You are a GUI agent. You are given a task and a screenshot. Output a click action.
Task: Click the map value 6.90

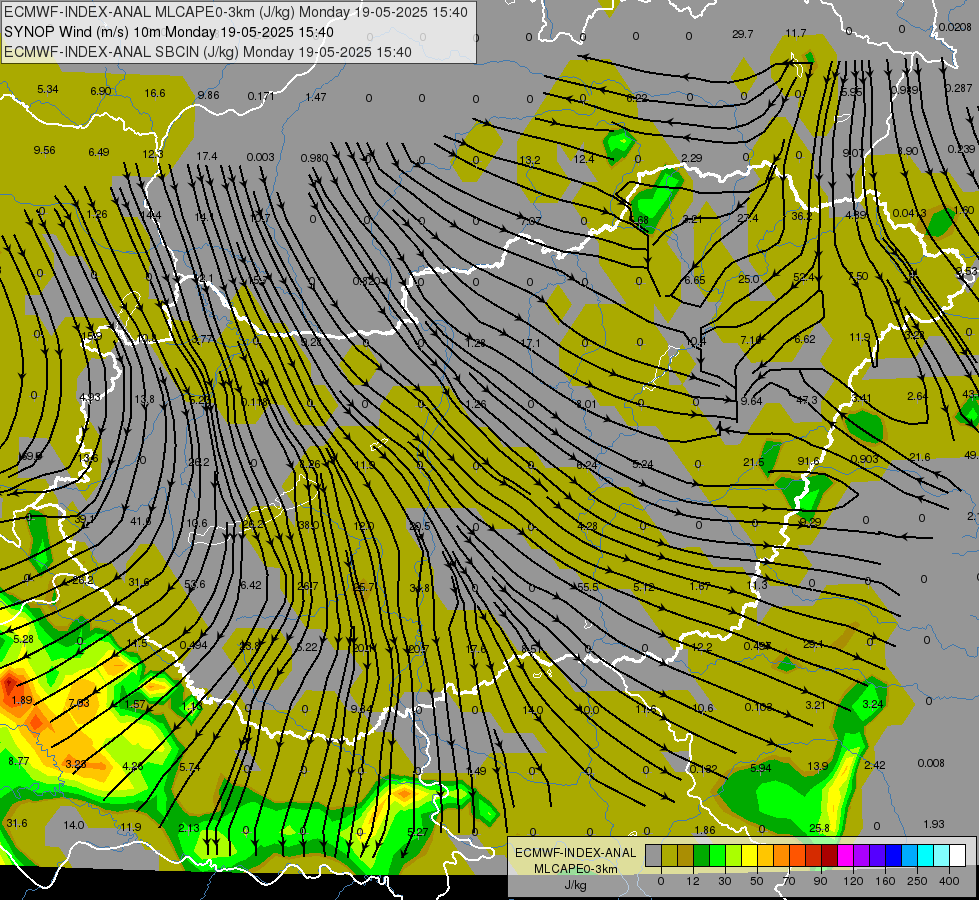(101, 91)
